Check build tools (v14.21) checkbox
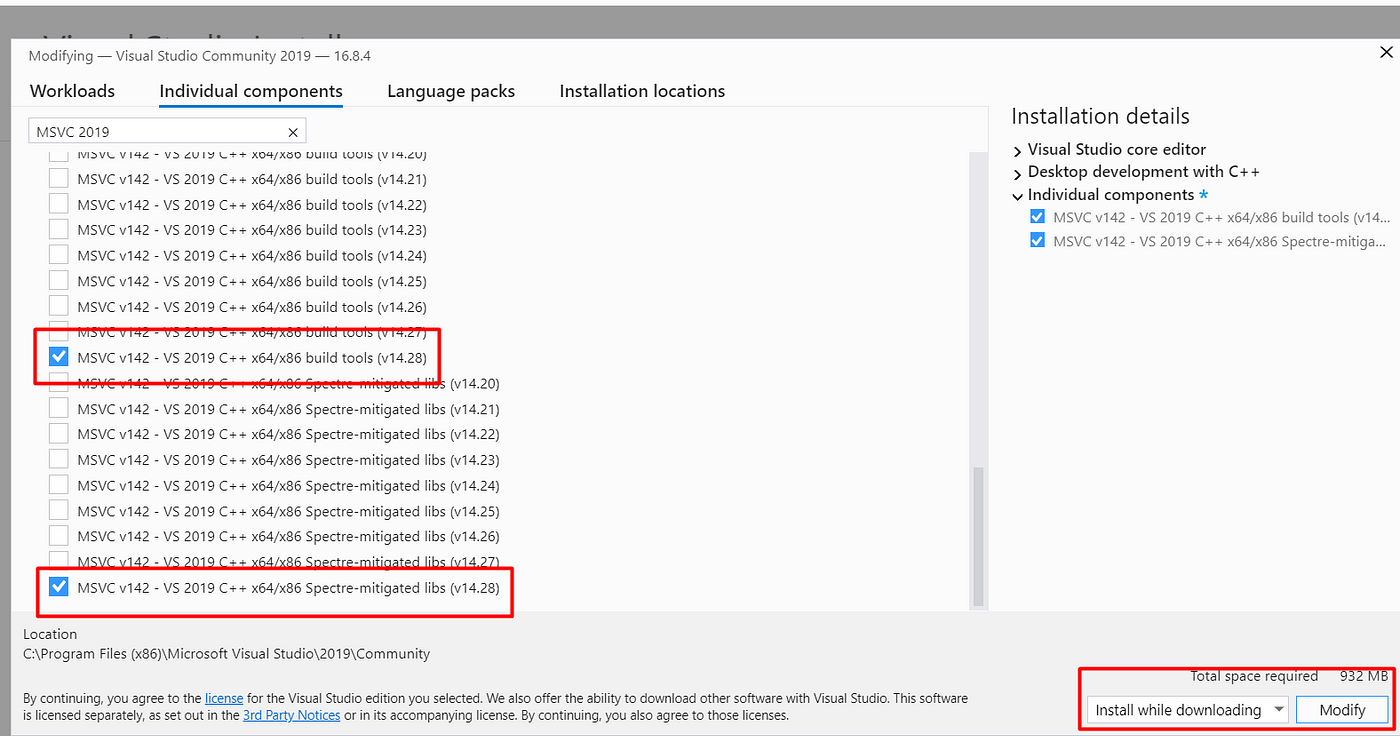 59,179
